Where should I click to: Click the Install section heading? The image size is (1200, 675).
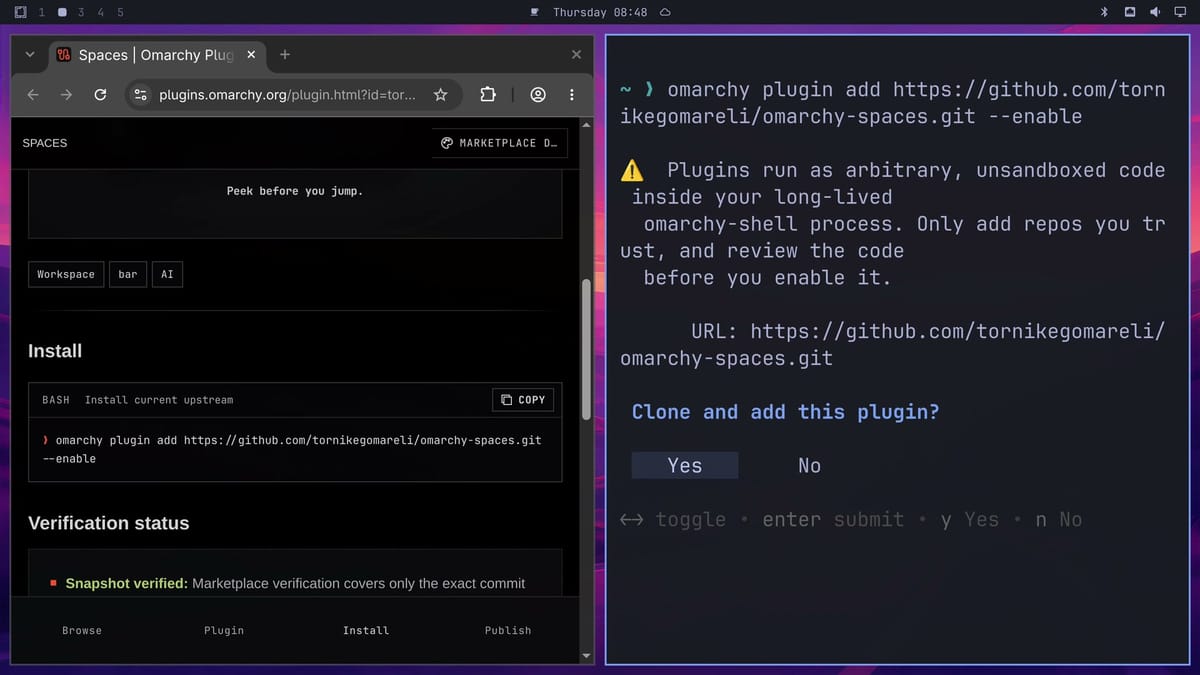pos(55,351)
